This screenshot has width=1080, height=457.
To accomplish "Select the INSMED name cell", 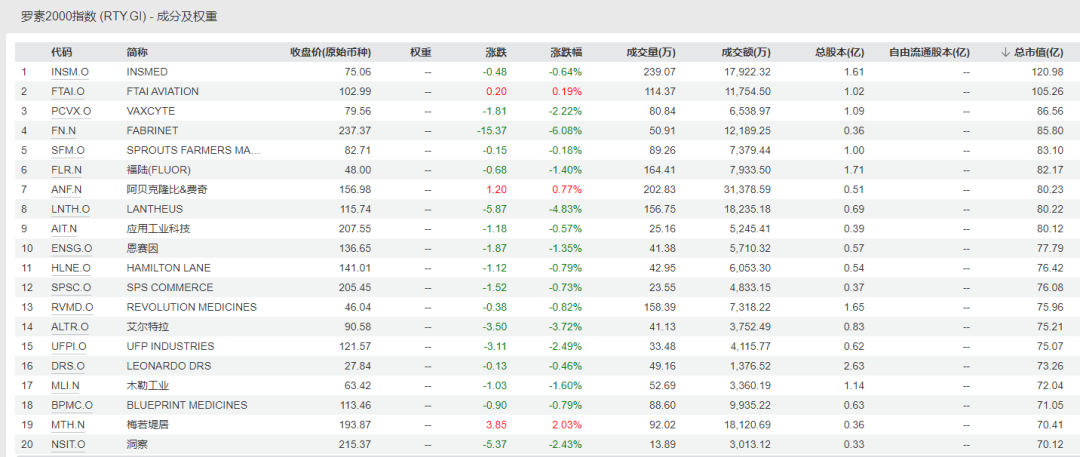I will point(147,72).
